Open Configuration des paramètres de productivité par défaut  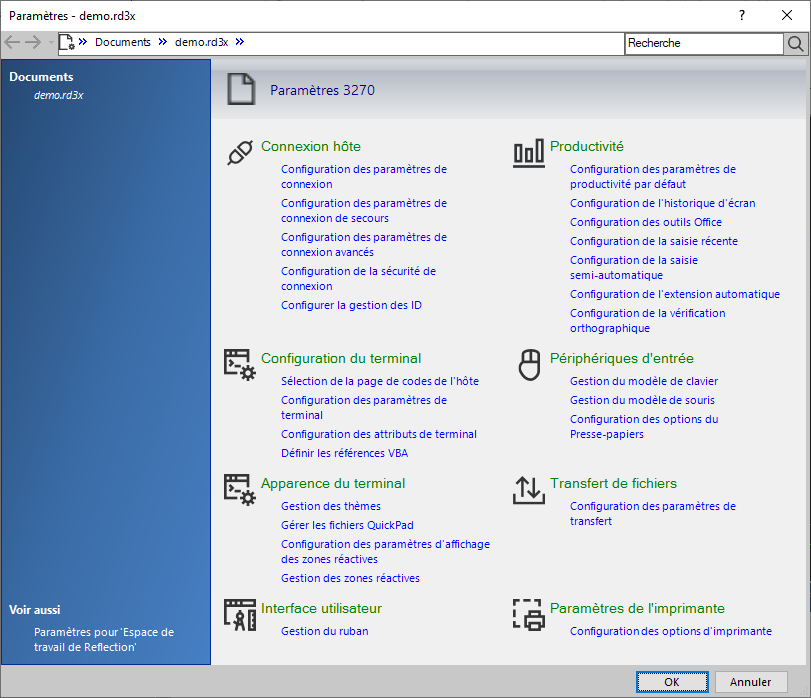pos(653,177)
